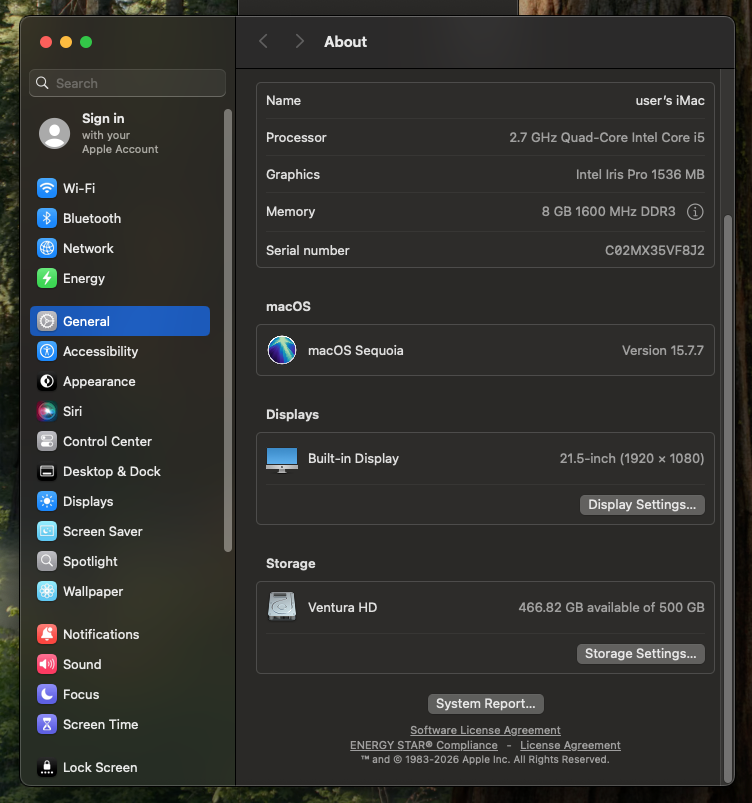Go back with the left chevron
This screenshot has width=752, height=803.
click(263, 41)
